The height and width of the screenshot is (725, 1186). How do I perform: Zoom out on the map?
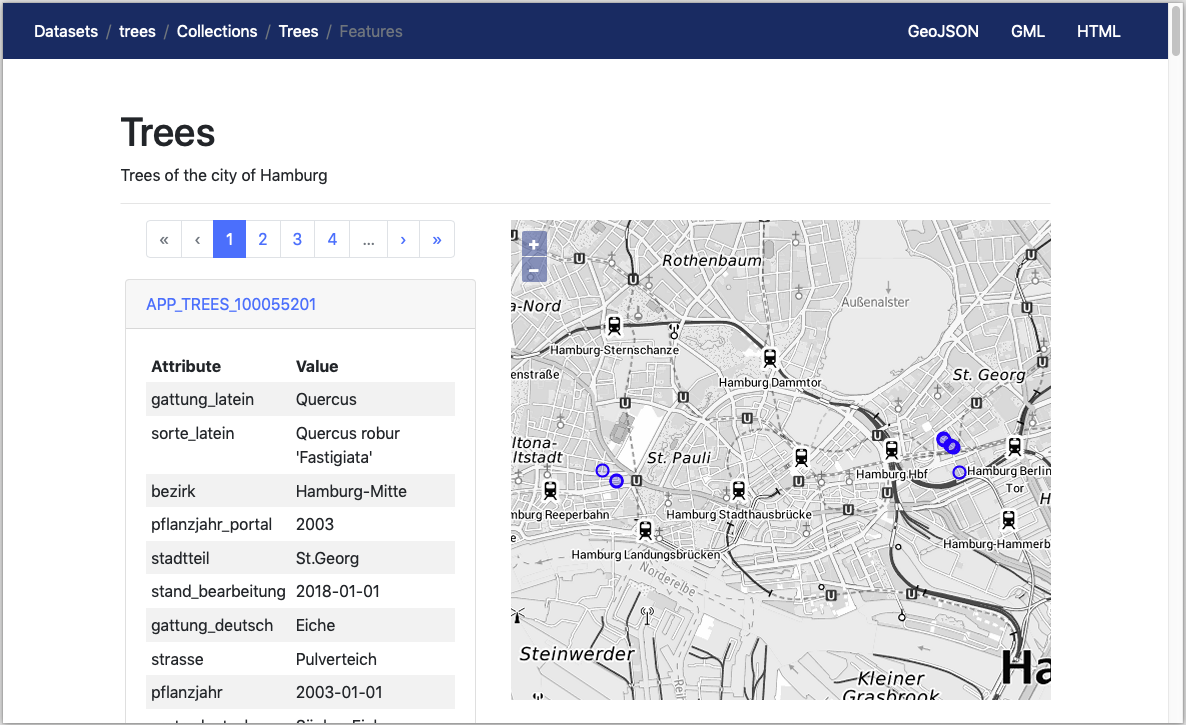coord(534,270)
